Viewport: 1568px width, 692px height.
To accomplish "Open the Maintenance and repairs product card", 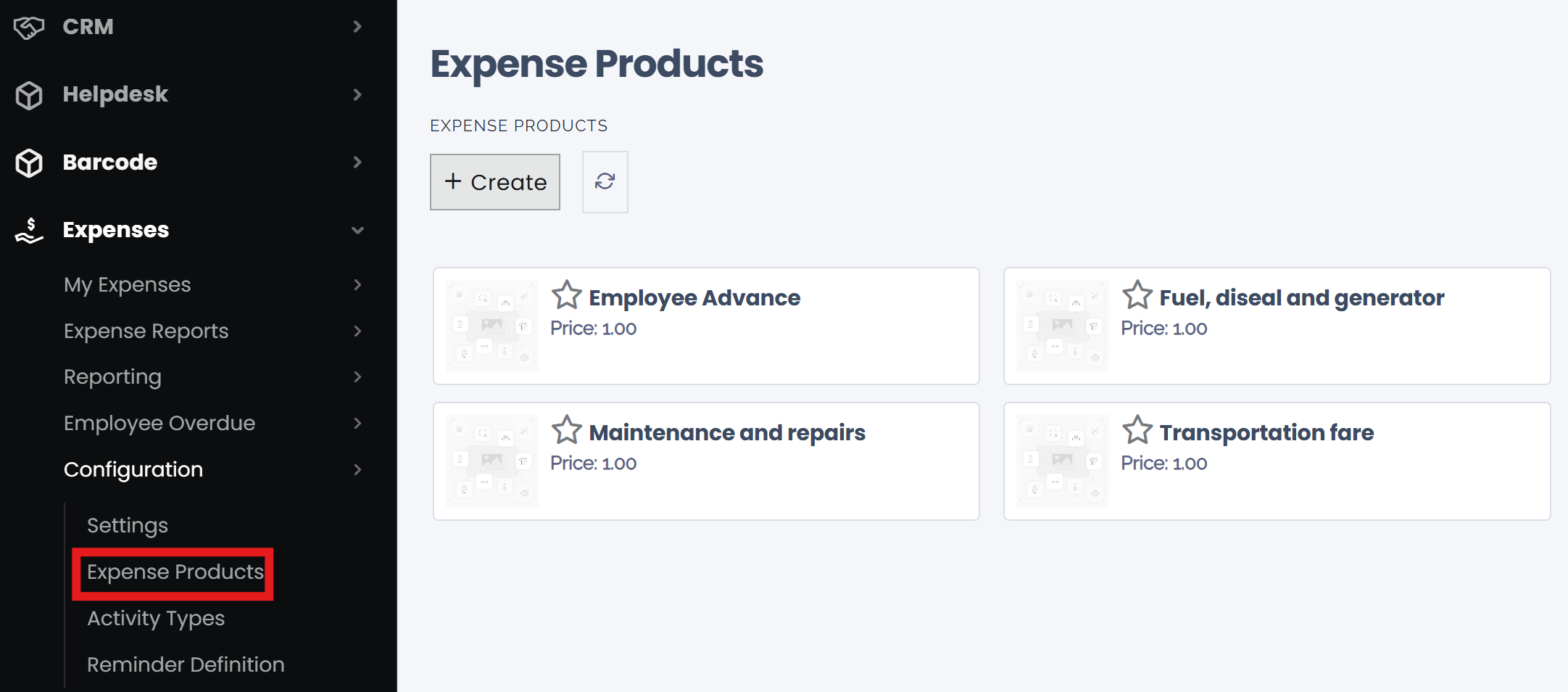I will click(705, 461).
